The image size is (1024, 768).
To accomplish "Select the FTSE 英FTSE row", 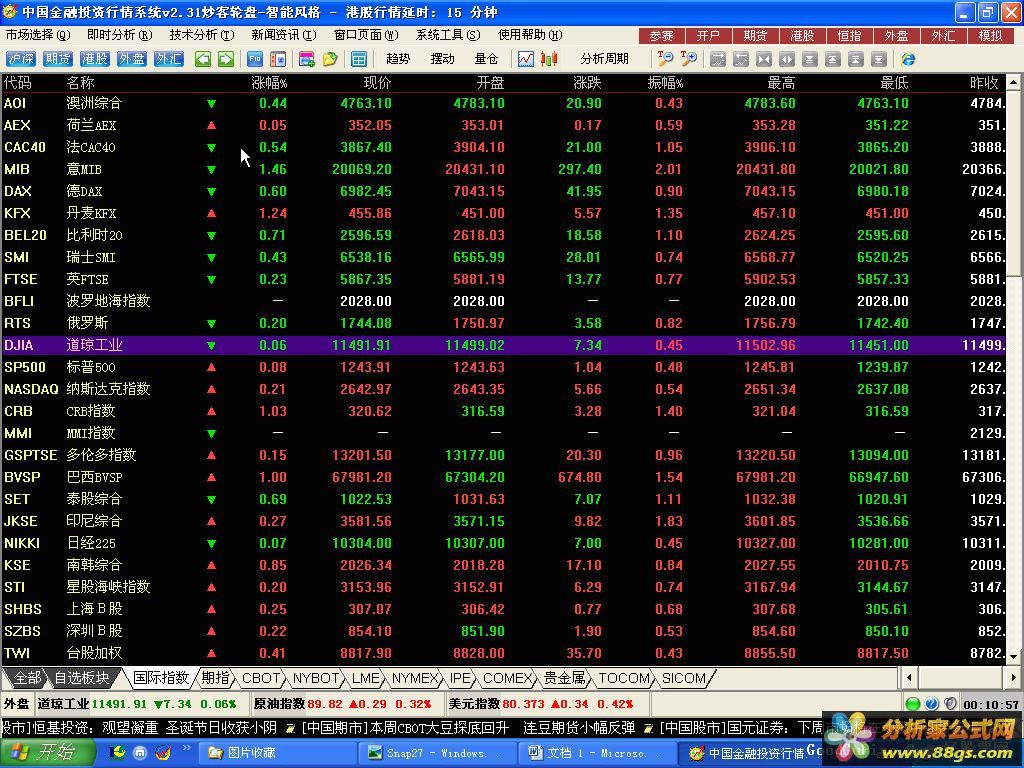I will point(503,280).
